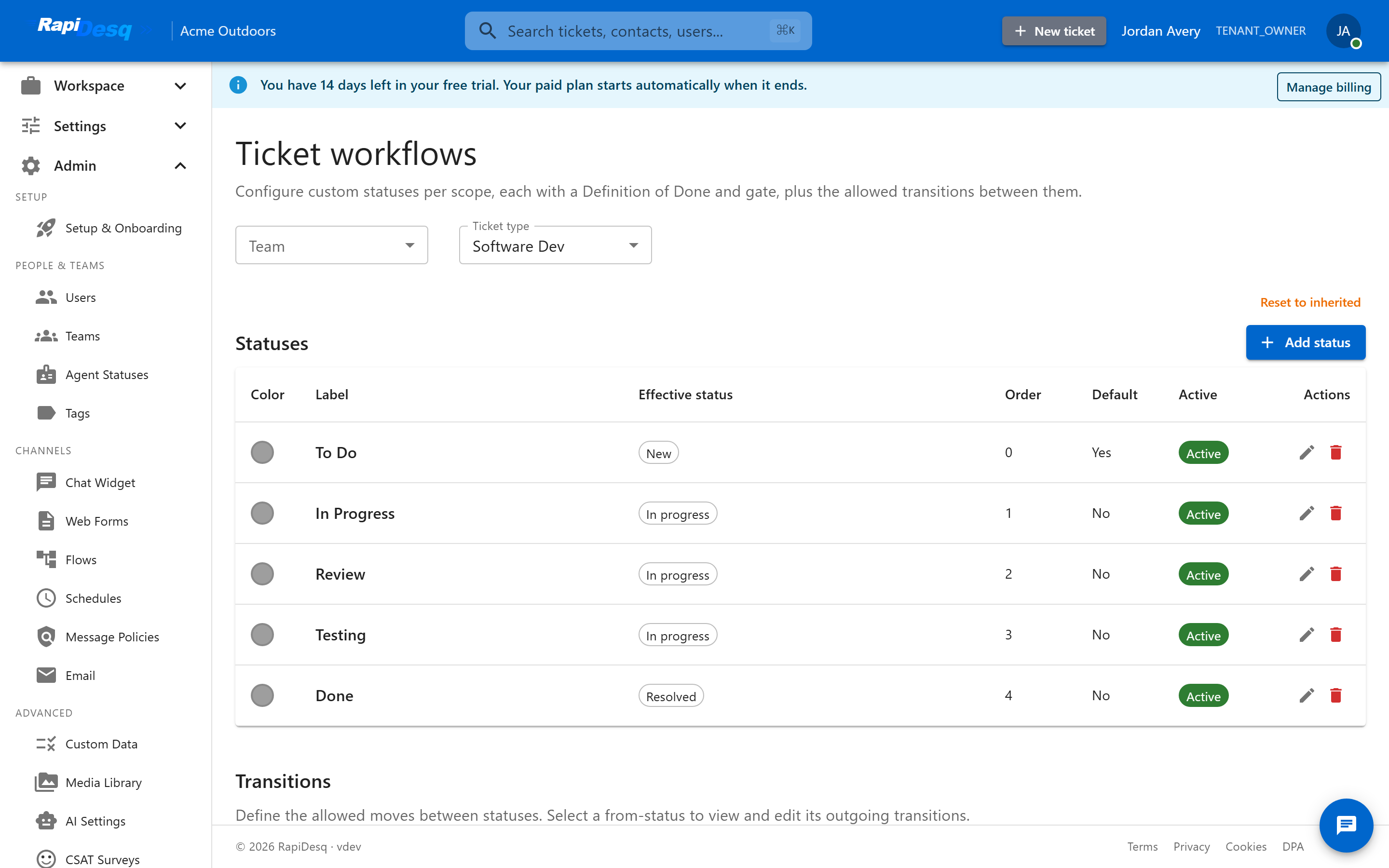Edit the To Do status pencil icon
This screenshot has height=868, width=1389.
1307,452
